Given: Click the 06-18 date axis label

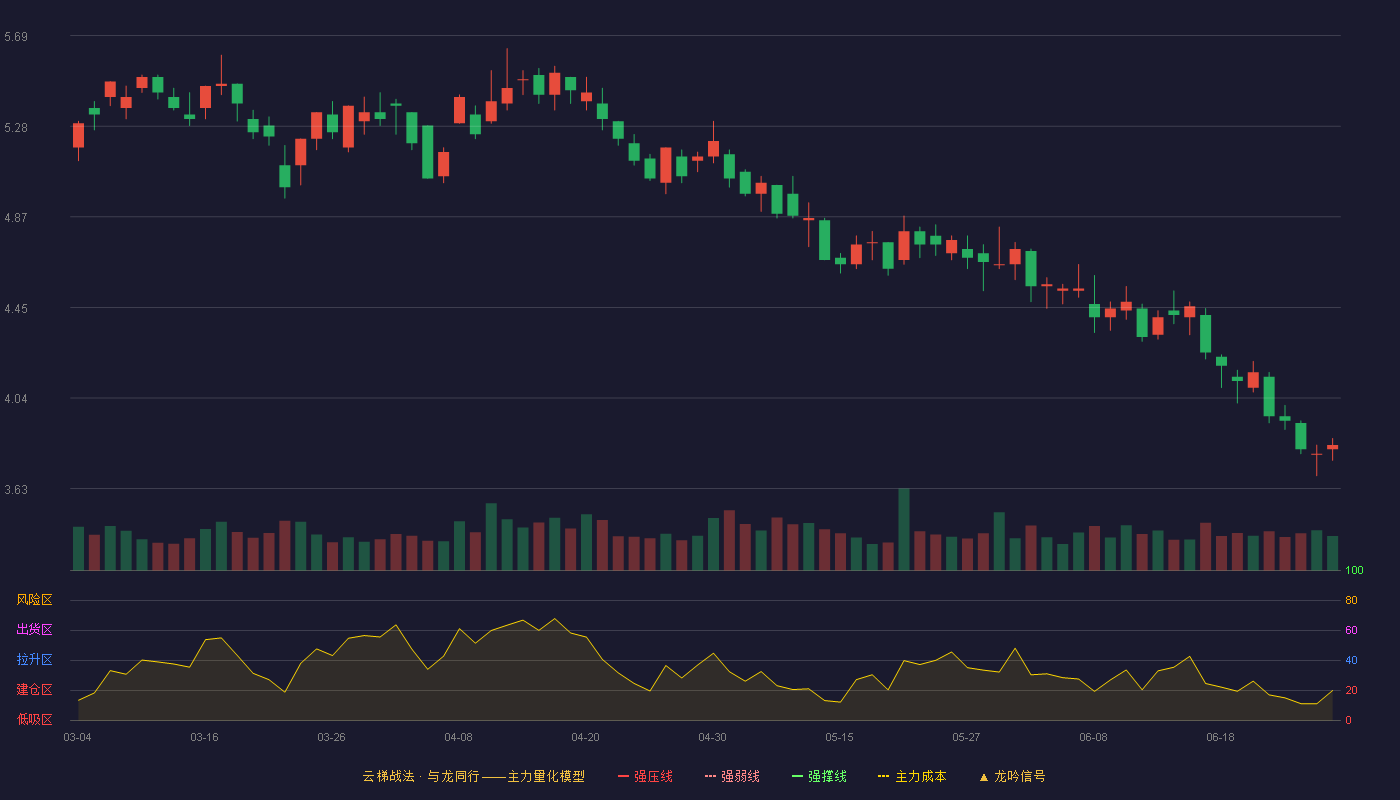Looking at the screenshot, I should 1220,737.
